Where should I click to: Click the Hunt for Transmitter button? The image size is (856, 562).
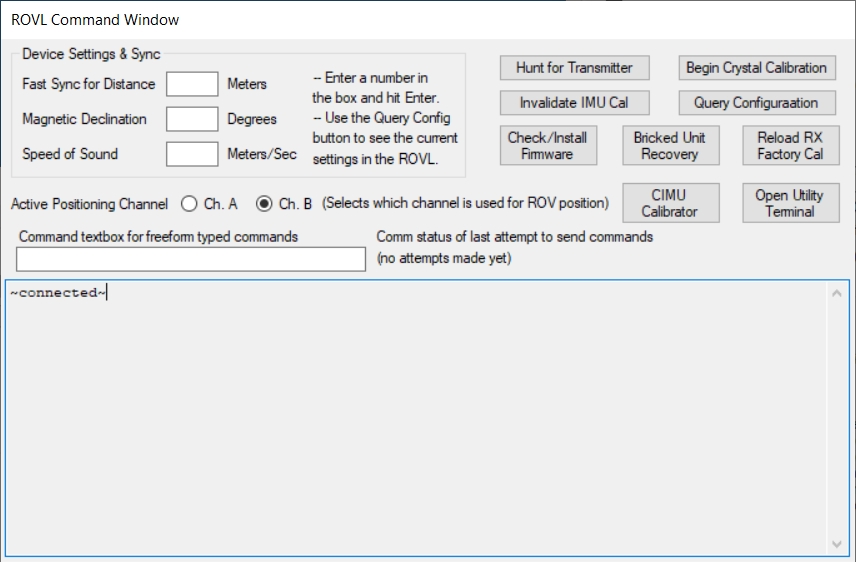(574, 68)
